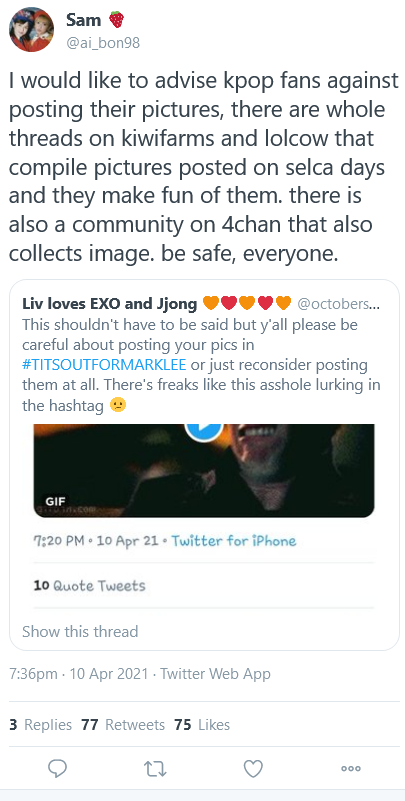Viewport: 405px width, 801px height.
Task: Click the 7:36pm 10 Apr 2021 timestamp
Action: pos(79,674)
